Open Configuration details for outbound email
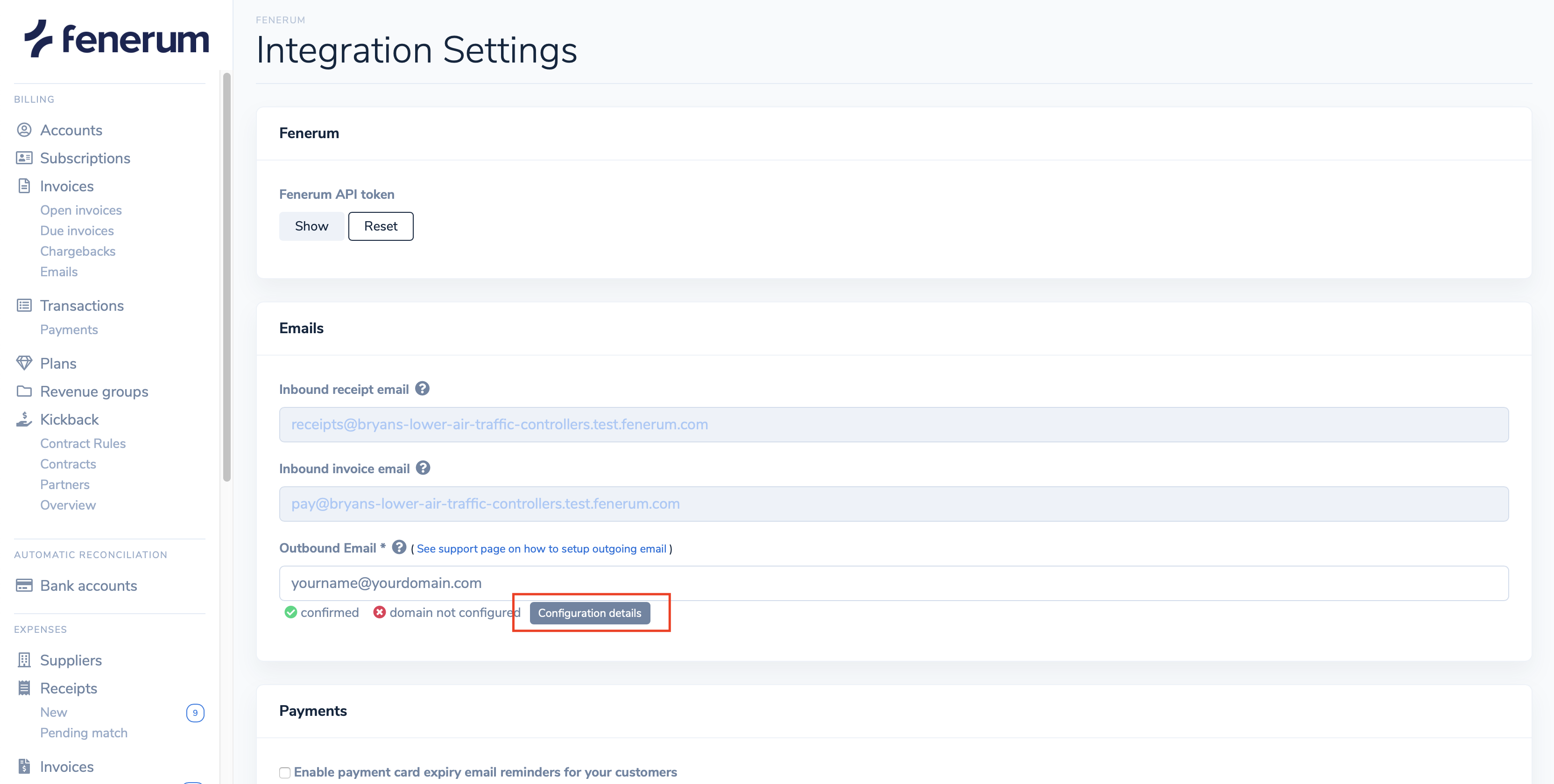Screen dimensions: 1554x784 [589, 613]
